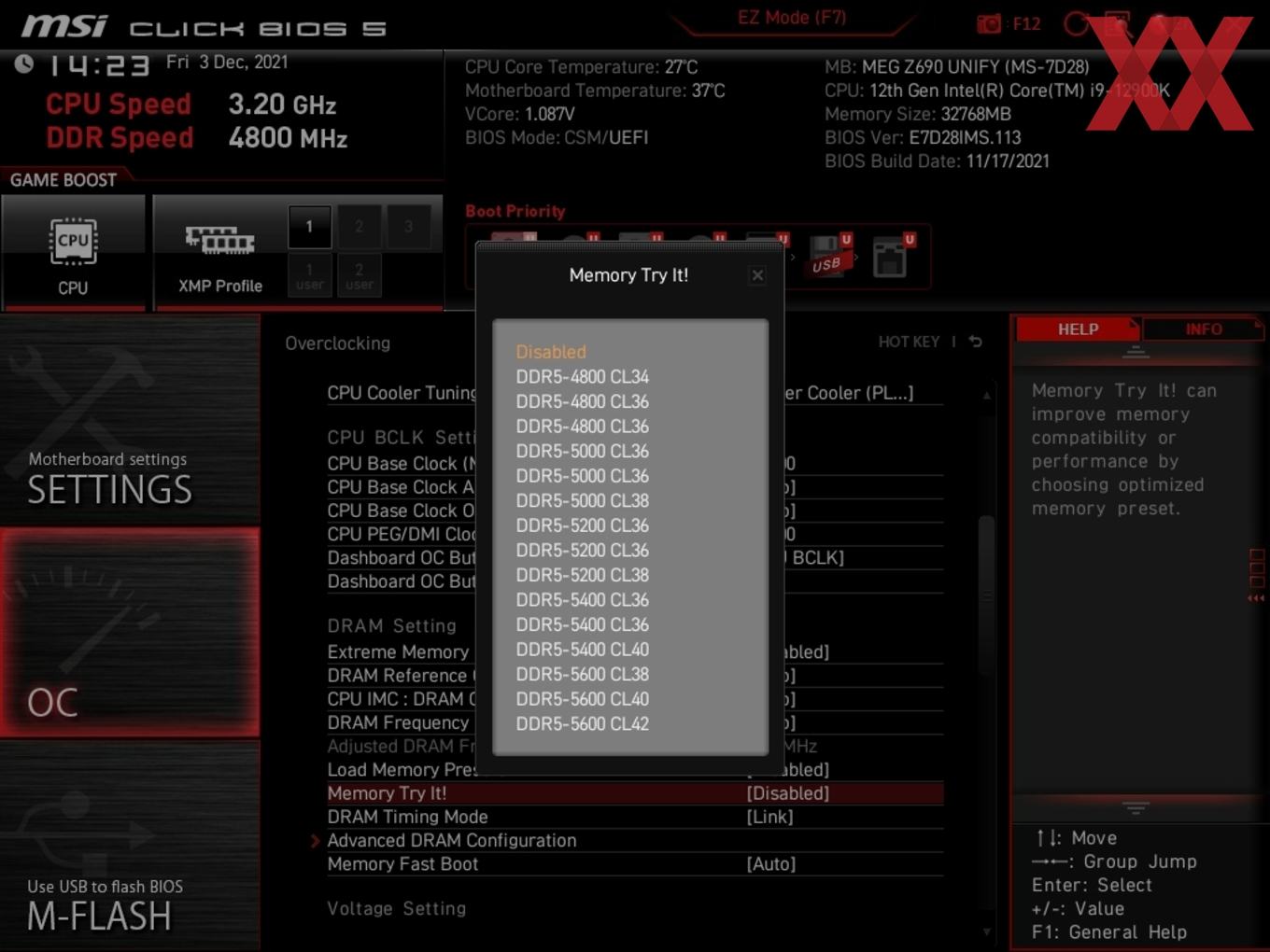Screen dimensions: 1270x952
Task: Choose the DDR5-5000 CL38 preset
Action: [x=583, y=500]
